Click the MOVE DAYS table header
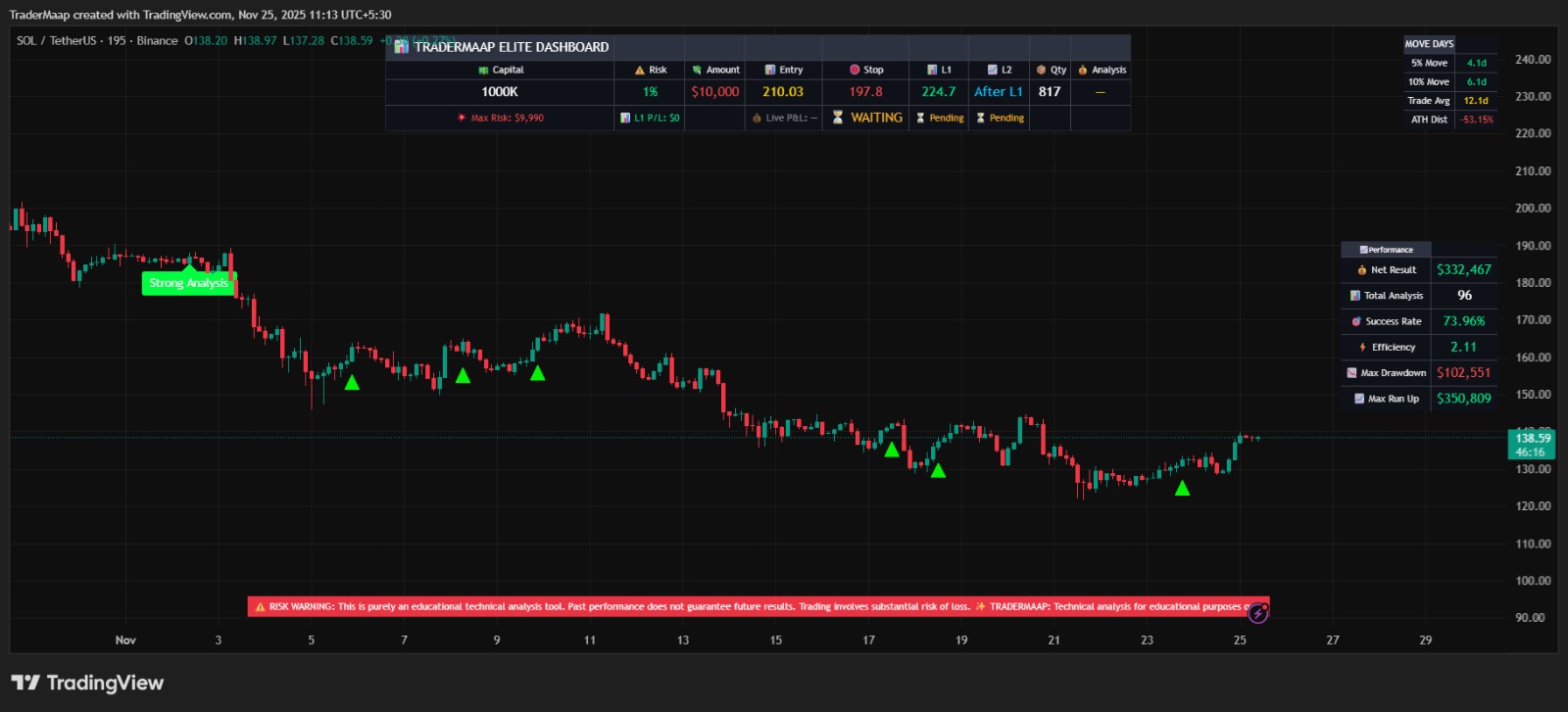Image resolution: width=1568 pixels, height=712 pixels. tap(1429, 44)
